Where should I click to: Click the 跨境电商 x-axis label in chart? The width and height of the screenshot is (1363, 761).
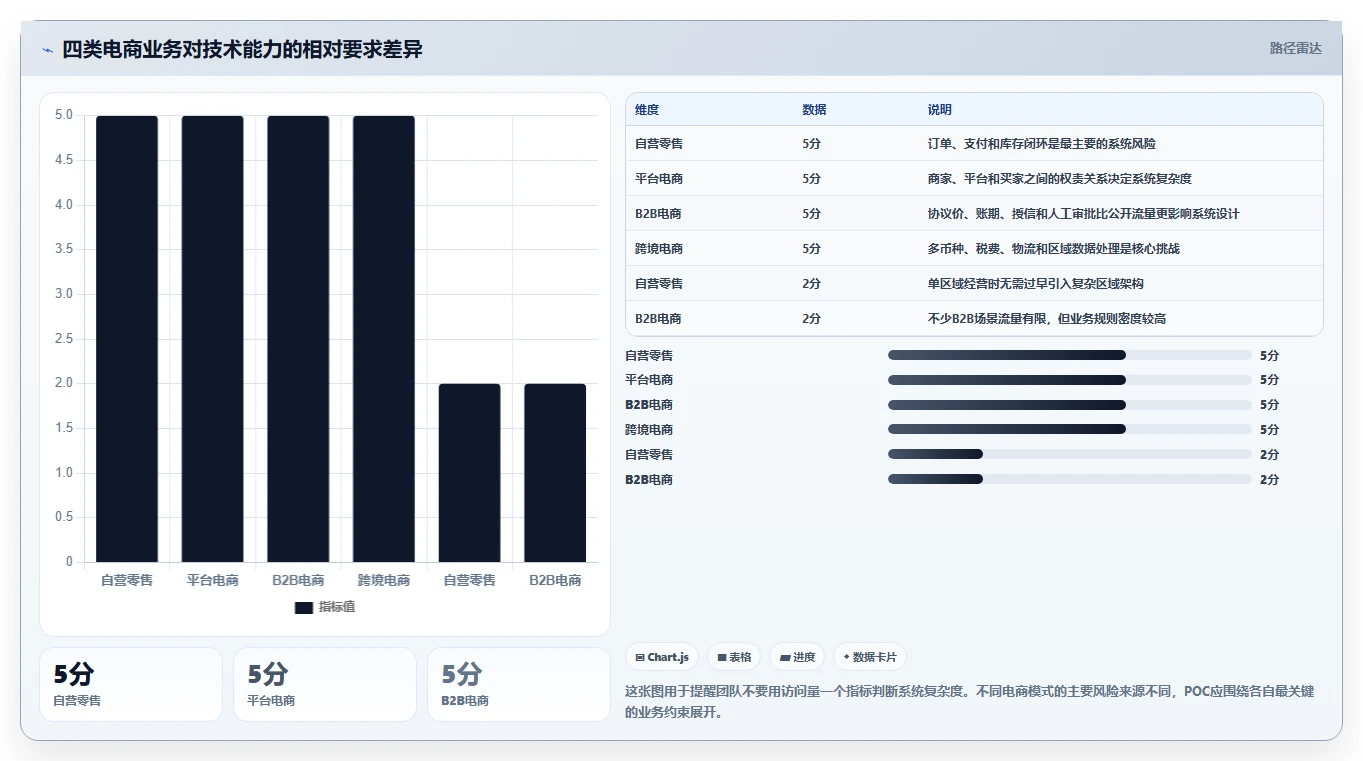coord(384,580)
